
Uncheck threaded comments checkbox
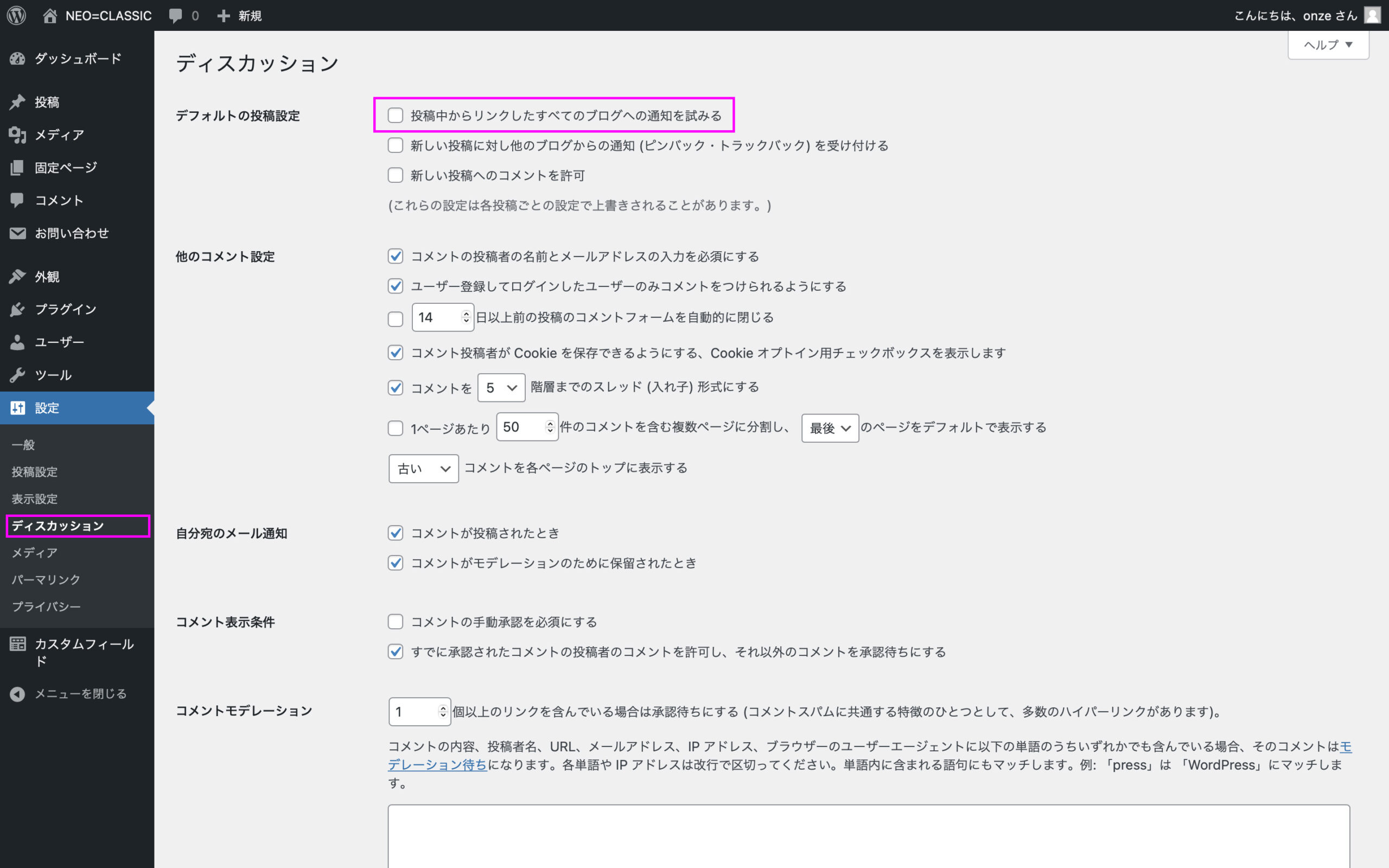click(396, 388)
